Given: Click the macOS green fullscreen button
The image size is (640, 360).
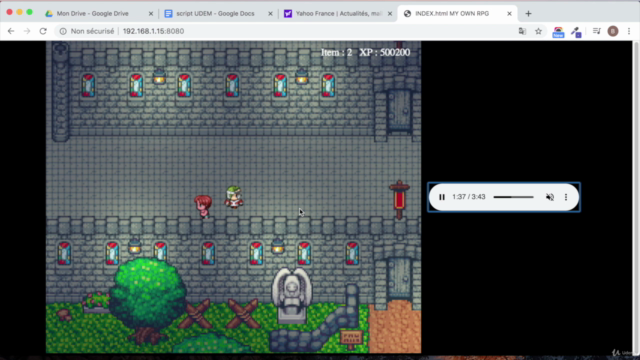Looking at the screenshot, I should pyautogui.click(x=29, y=12).
